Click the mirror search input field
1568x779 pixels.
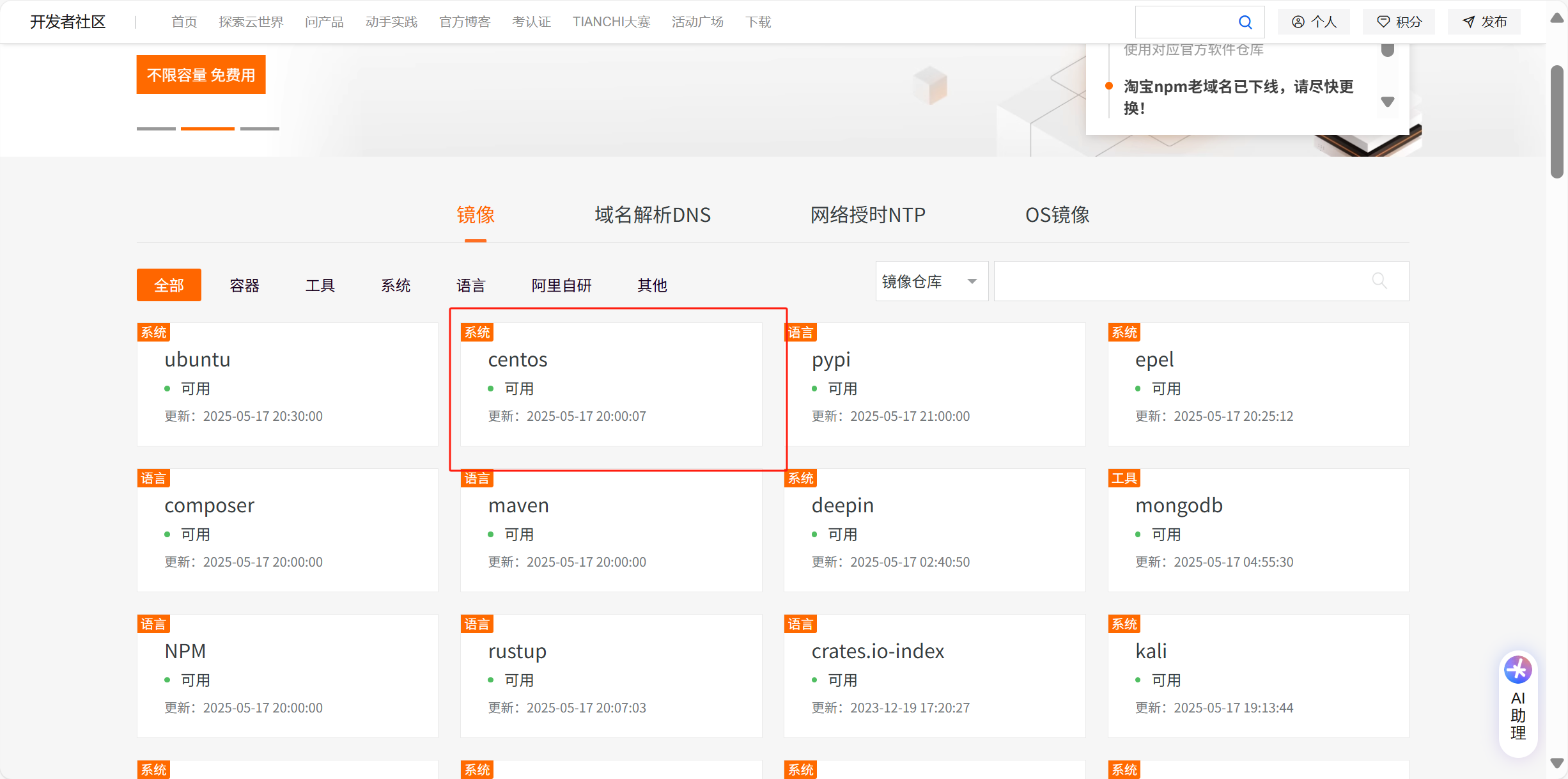tap(1183, 281)
